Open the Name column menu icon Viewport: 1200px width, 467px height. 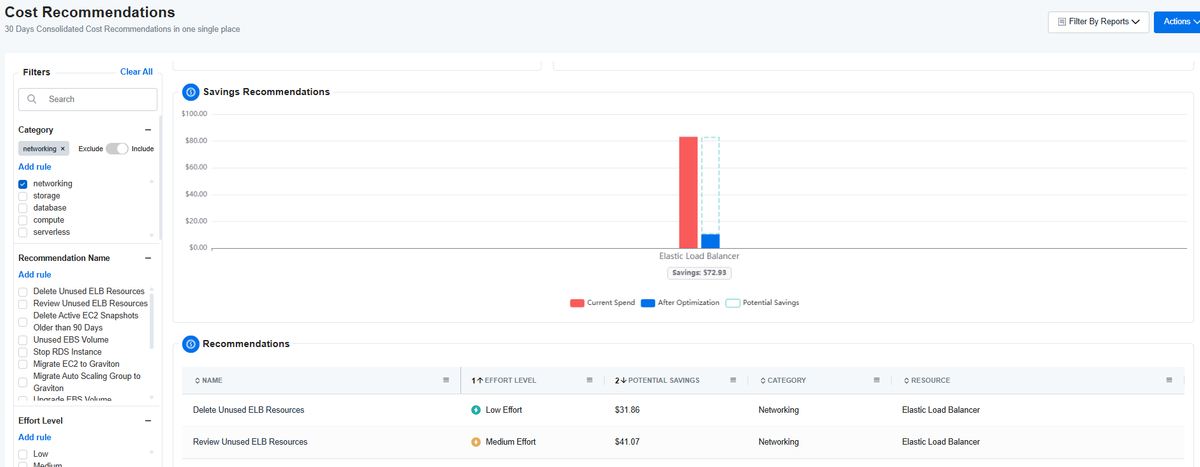446,380
